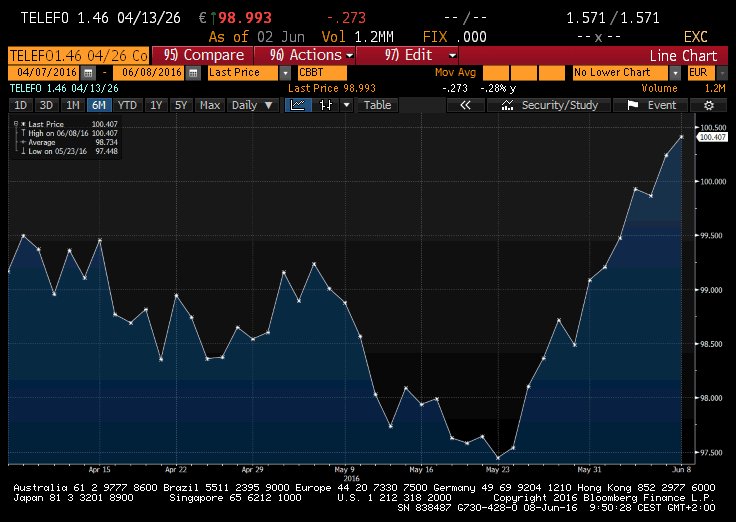Open the end date calendar picker
The height and width of the screenshot is (522, 736).
(x=192, y=73)
